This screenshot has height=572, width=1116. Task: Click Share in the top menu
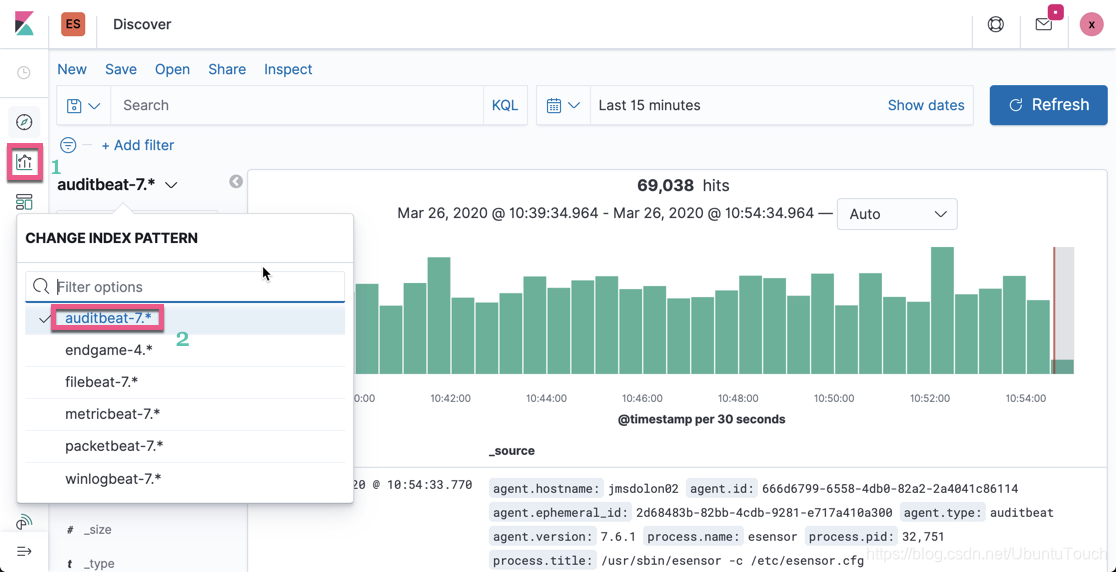(x=227, y=69)
